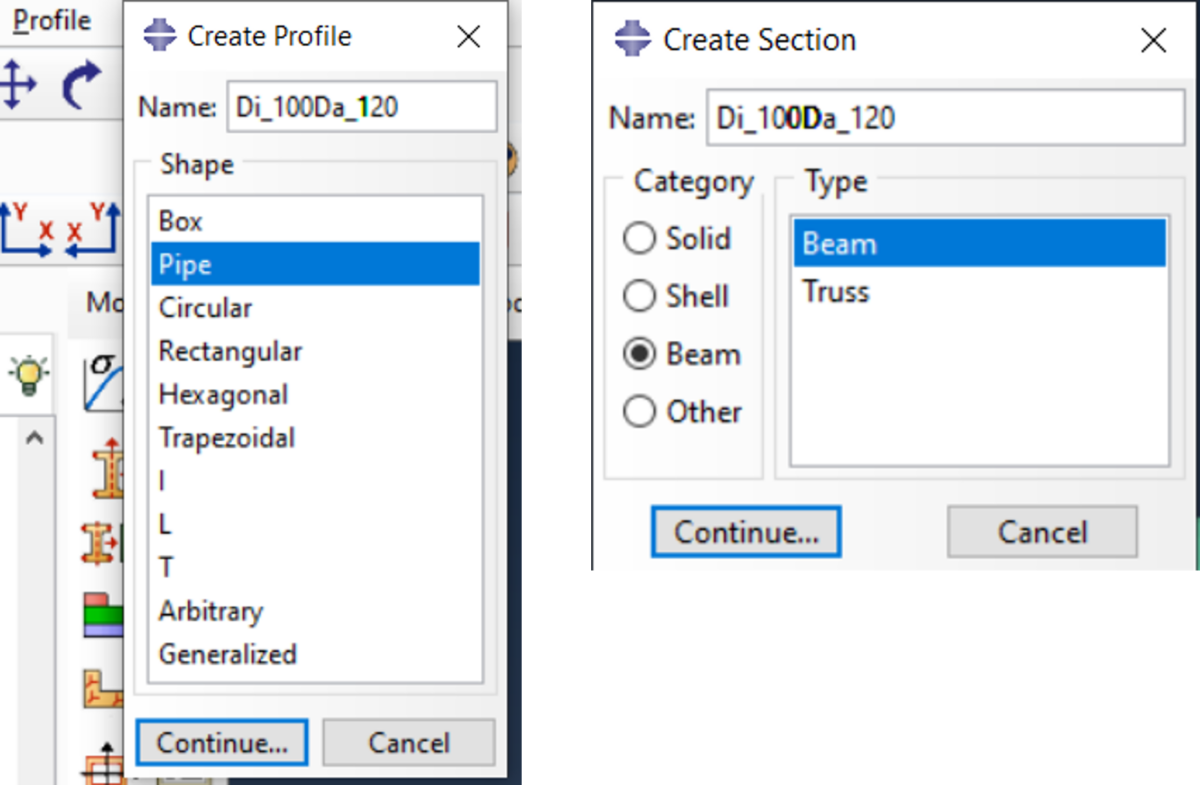
Task: Pick Trapezoidal from the Shape list
Action: 315,437
